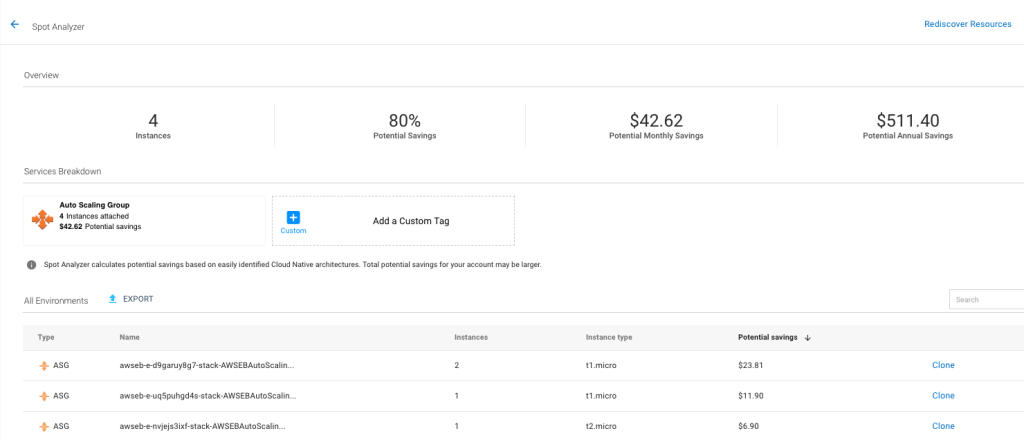
Task: Click the info icon beside Spot Analyzer note
Action: pos(32,265)
